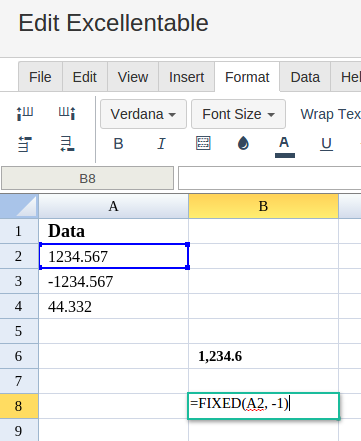Screen dimensions: 361x441
Task: Pick the text color A swatch
Action: click(x=285, y=146)
